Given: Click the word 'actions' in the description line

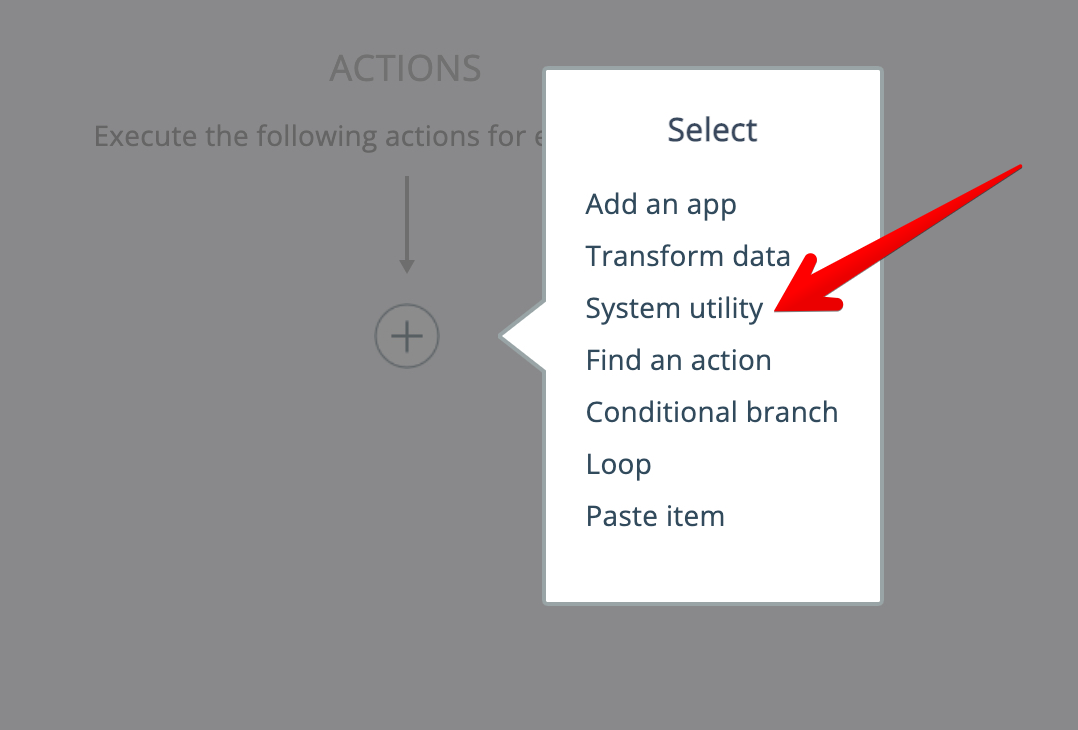Looking at the screenshot, I should pyautogui.click(x=435, y=136).
